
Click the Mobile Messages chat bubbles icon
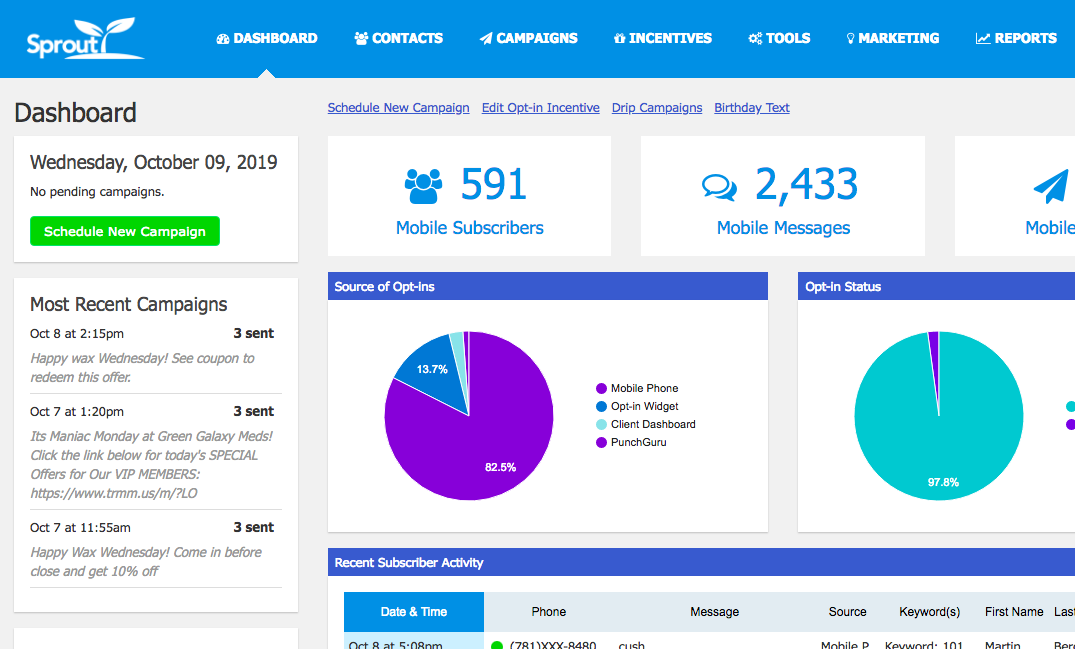pos(719,187)
